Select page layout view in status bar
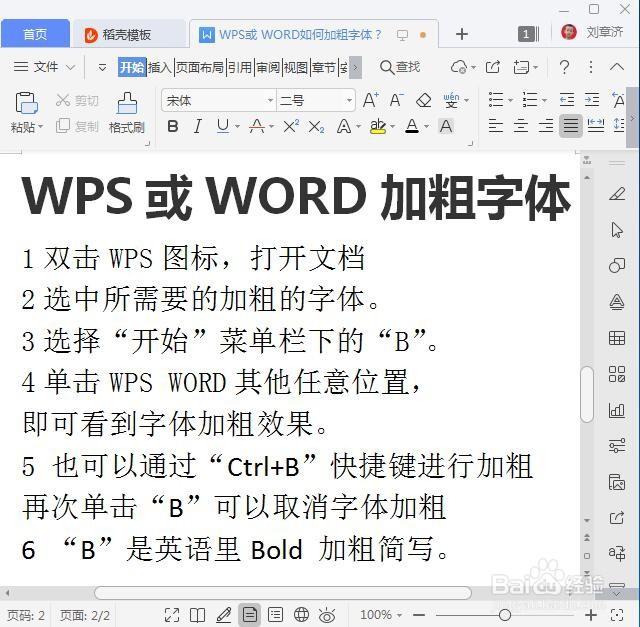This screenshot has height=627, width=640. click(x=249, y=614)
